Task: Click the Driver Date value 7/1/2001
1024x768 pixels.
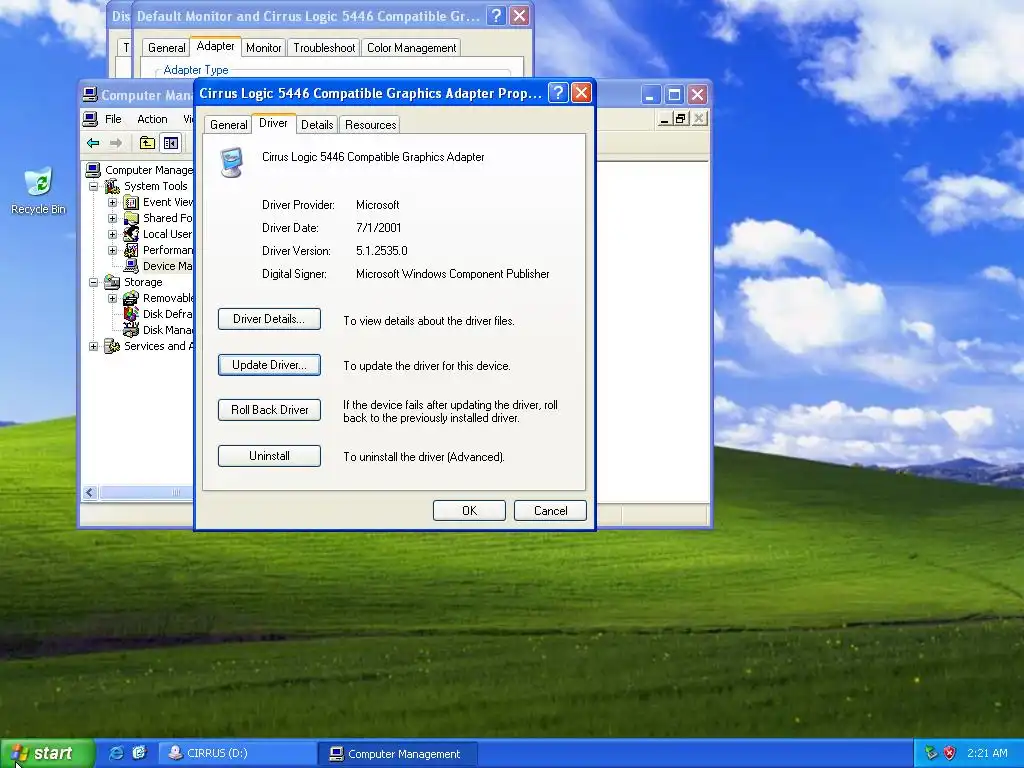Action: click(x=379, y=228)
